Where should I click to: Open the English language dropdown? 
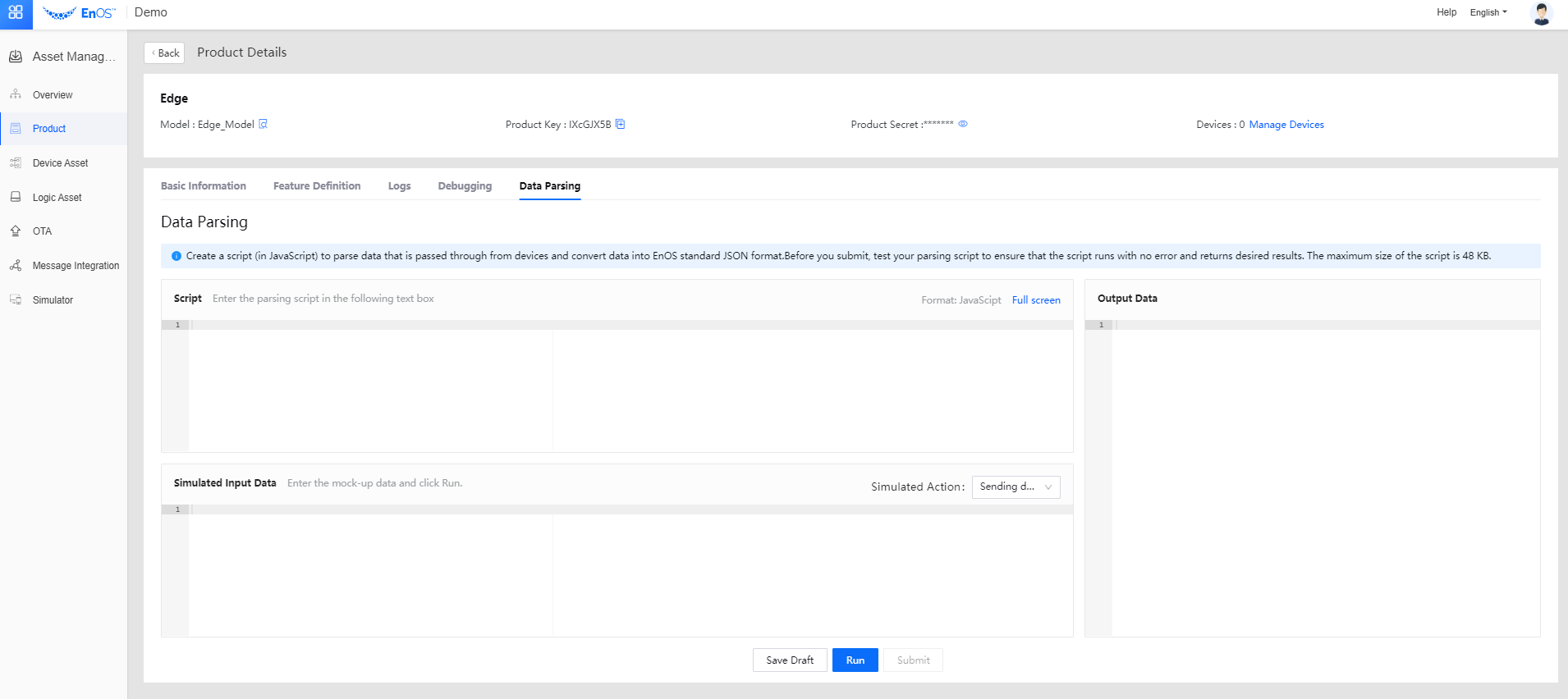(x=1488, y=12)
